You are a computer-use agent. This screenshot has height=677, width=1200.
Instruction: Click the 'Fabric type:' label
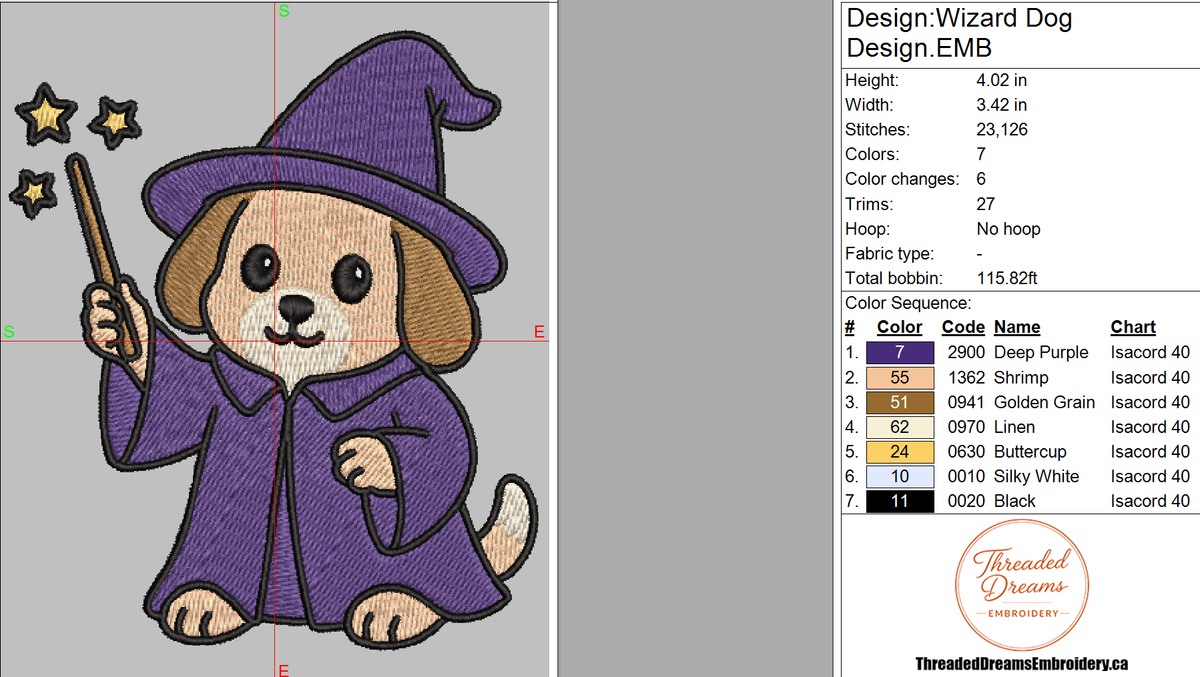889,254
